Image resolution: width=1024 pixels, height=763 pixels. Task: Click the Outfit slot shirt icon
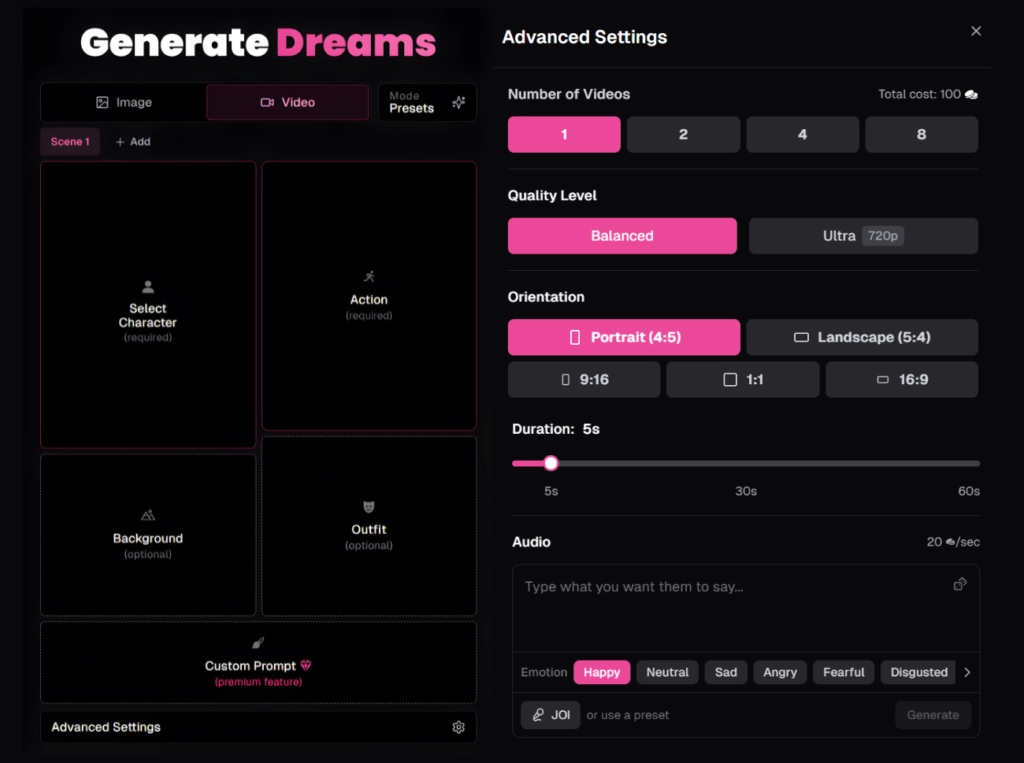tap(369, 505)
